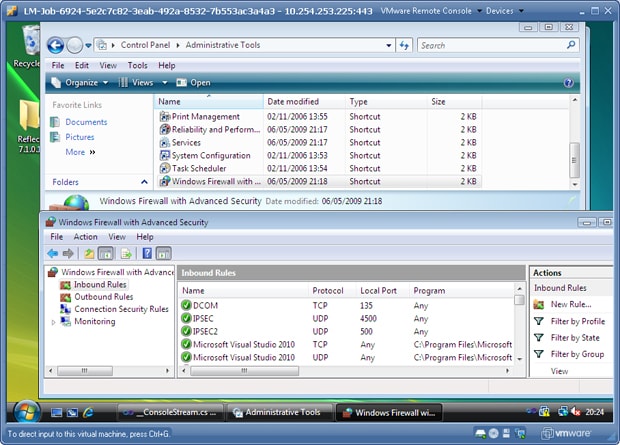Image resolution: width=620 pixels, height=445 pixels.
Task: Open the Views dropdown arrow
Action: pyautogui.click(x=164, y=83)
